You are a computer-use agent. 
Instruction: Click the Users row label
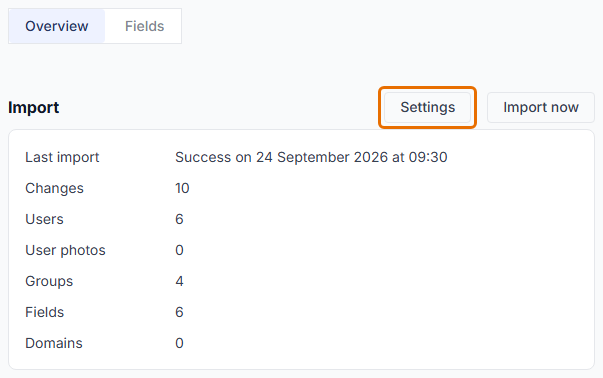coord(44,219)
